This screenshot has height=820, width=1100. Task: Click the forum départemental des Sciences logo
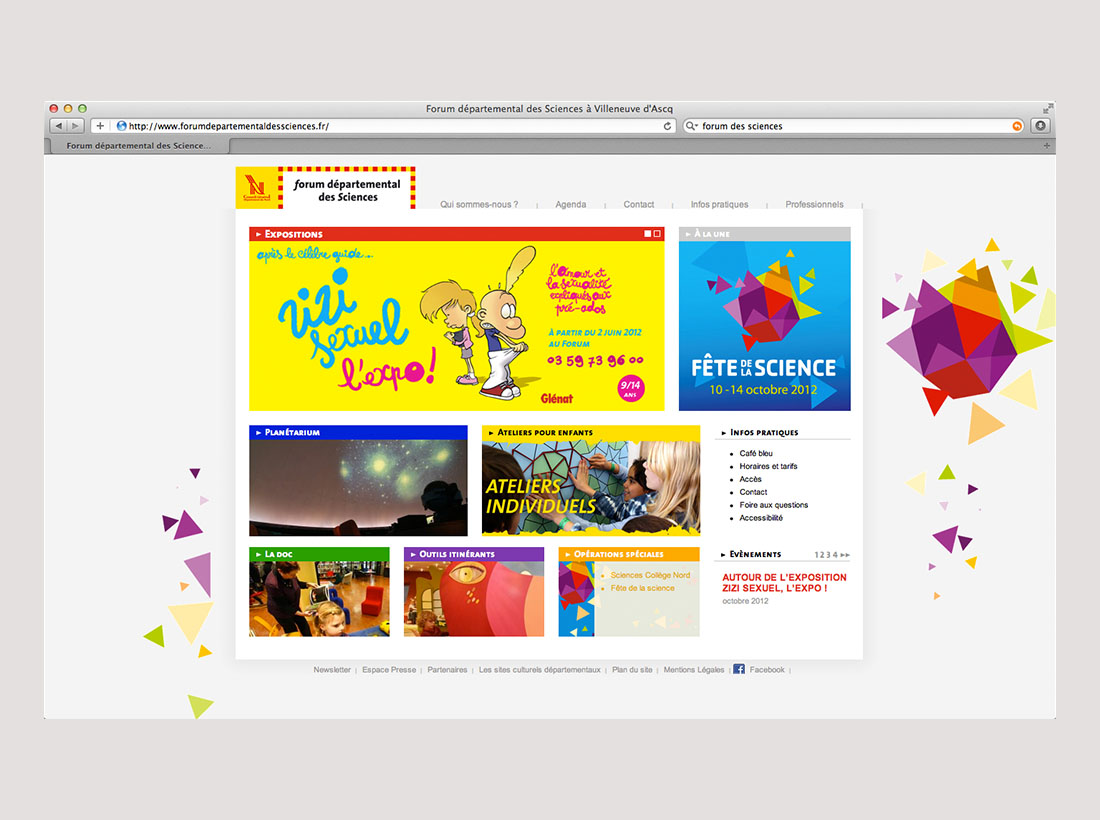pos(347,189)
